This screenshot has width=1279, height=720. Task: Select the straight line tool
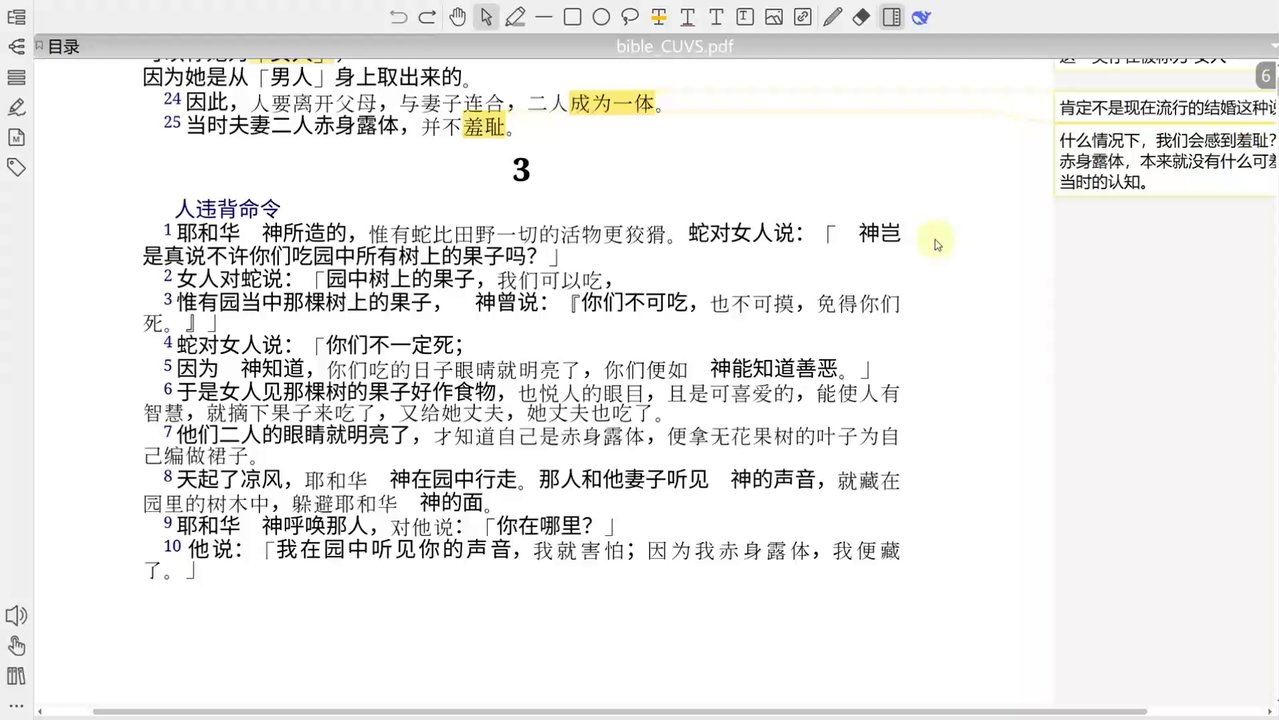[544, 17]
